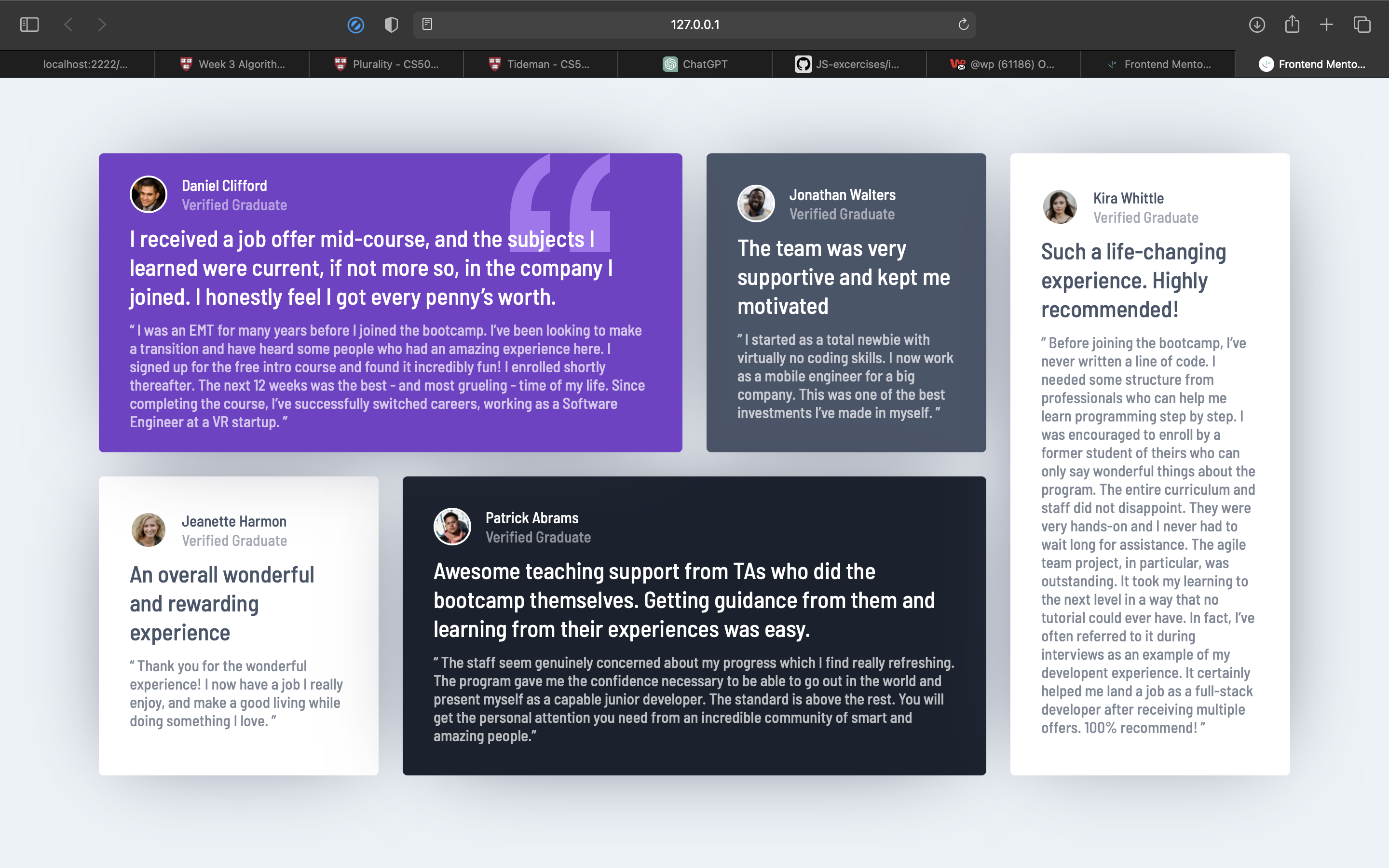Viewport: 1389px width, 868px height.
Task: Click the blue content blocker extension icon
Action: (356, 25)
